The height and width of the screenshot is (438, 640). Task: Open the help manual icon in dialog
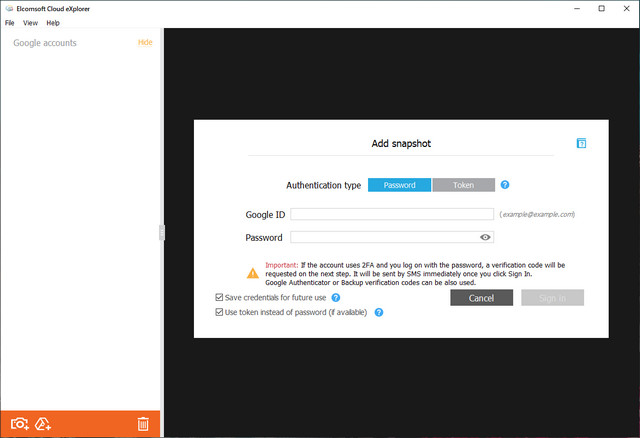pos(581,143)
